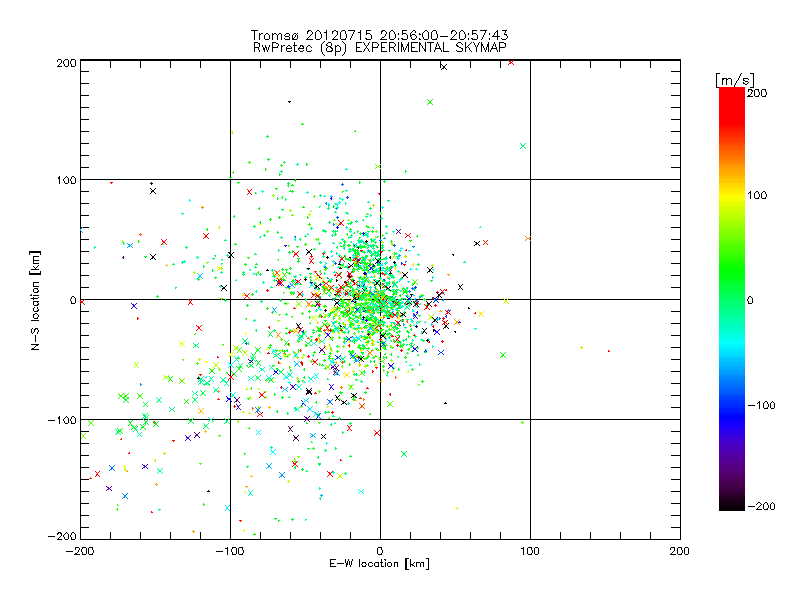This screenshot has width=800, height=600.
Task: Click the -200 tick label on N-S axis
Action: coord(62,536)
